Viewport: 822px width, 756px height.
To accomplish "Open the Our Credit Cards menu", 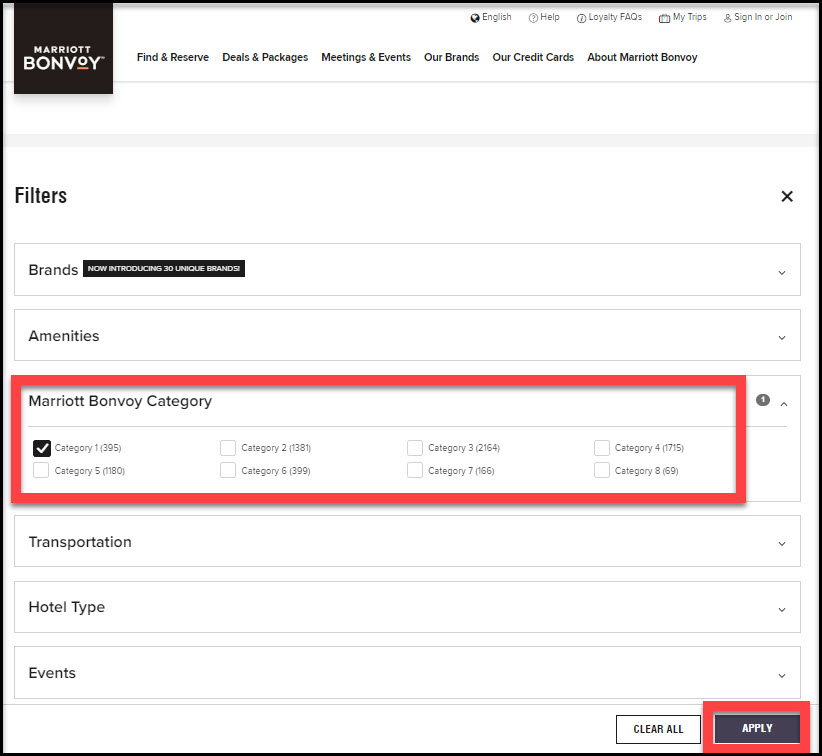I will (x=533, y=57).
